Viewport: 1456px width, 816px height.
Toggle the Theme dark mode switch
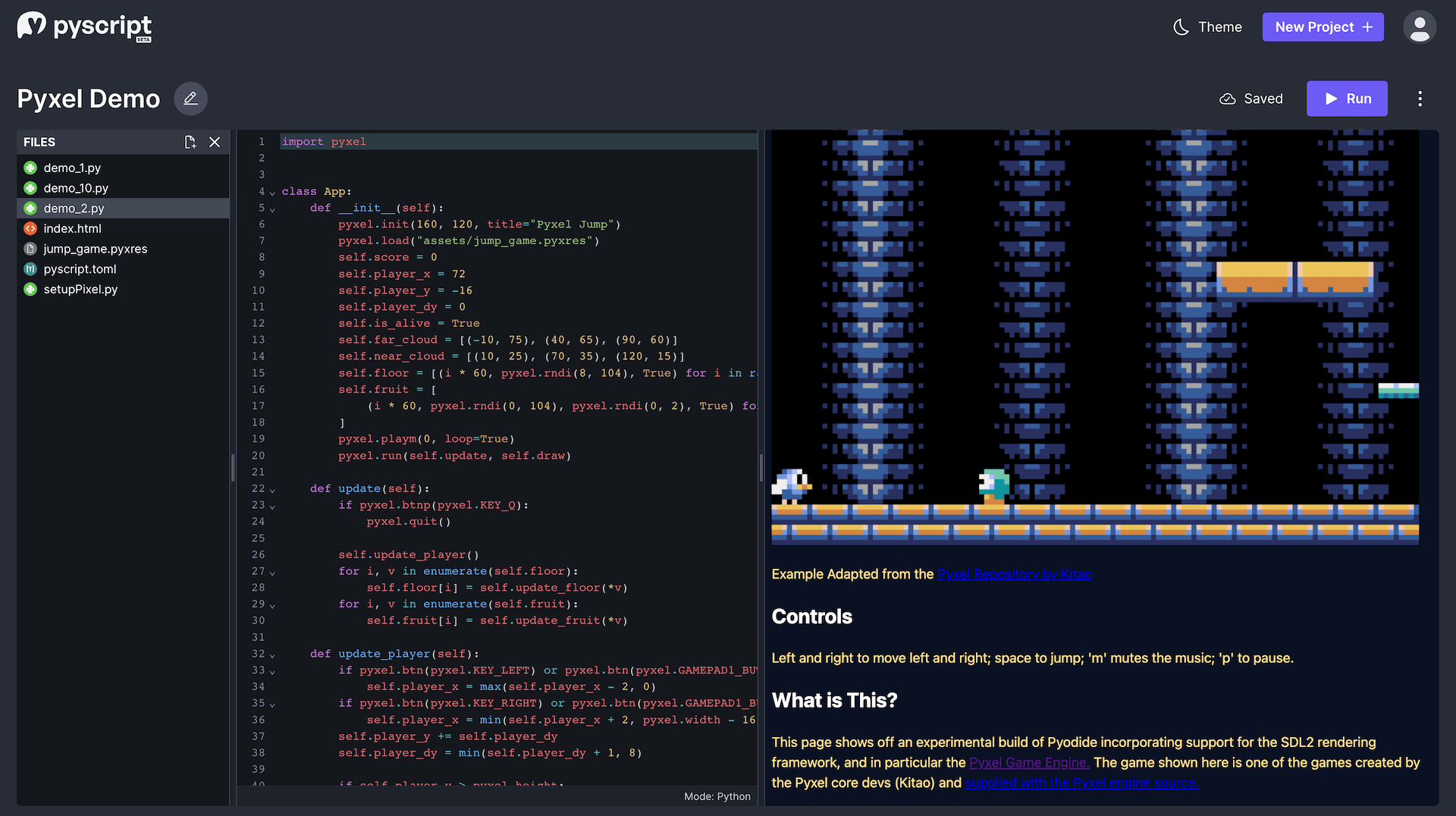point(1207,27)
